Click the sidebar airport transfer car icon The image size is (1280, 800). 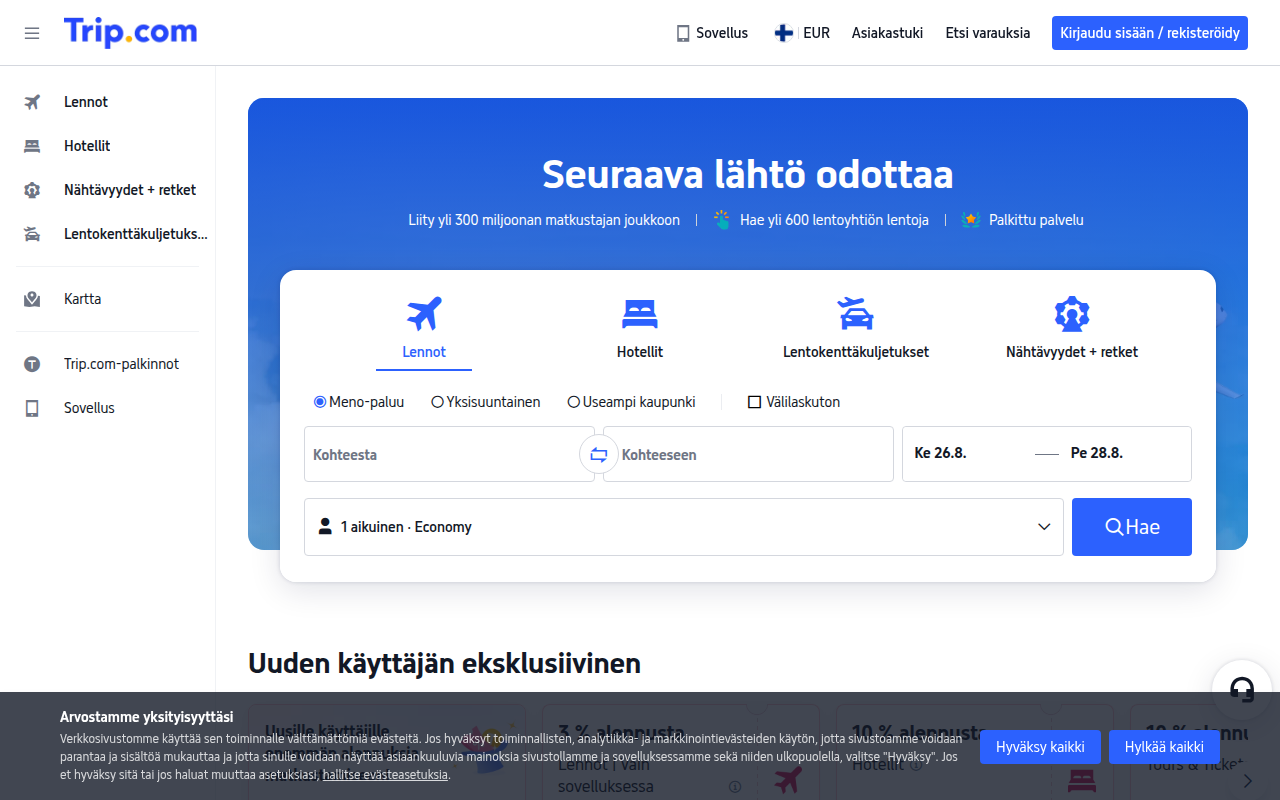pyautogui.click(x=32, y=234)
